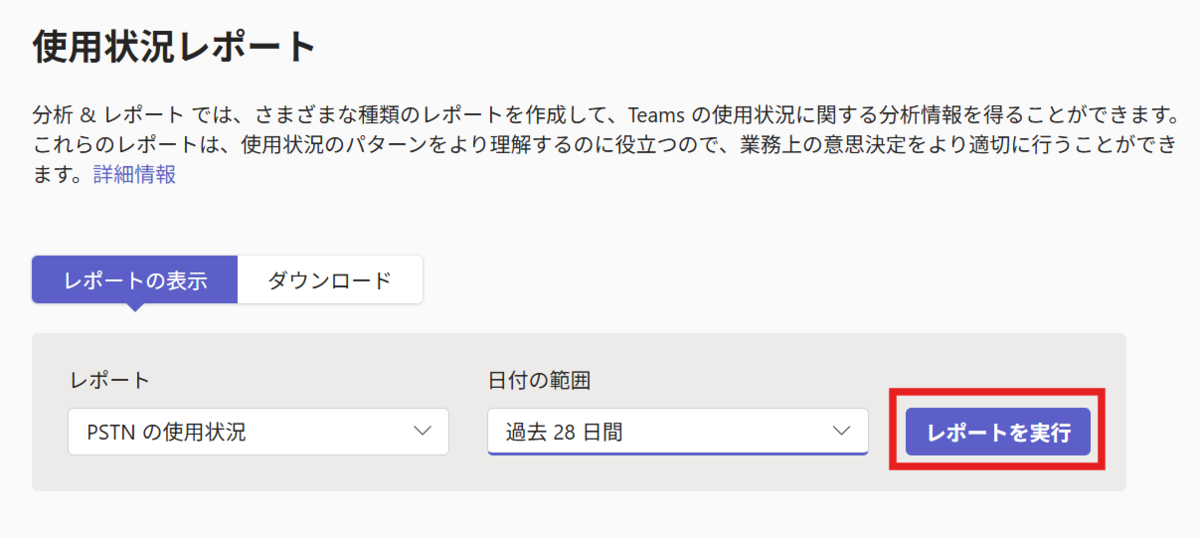The width and height of the screenshot is (1200, 538).
Task: Click the pointer triangle beneath レポートの表示 tab
Action: click(x=135, y=308)
